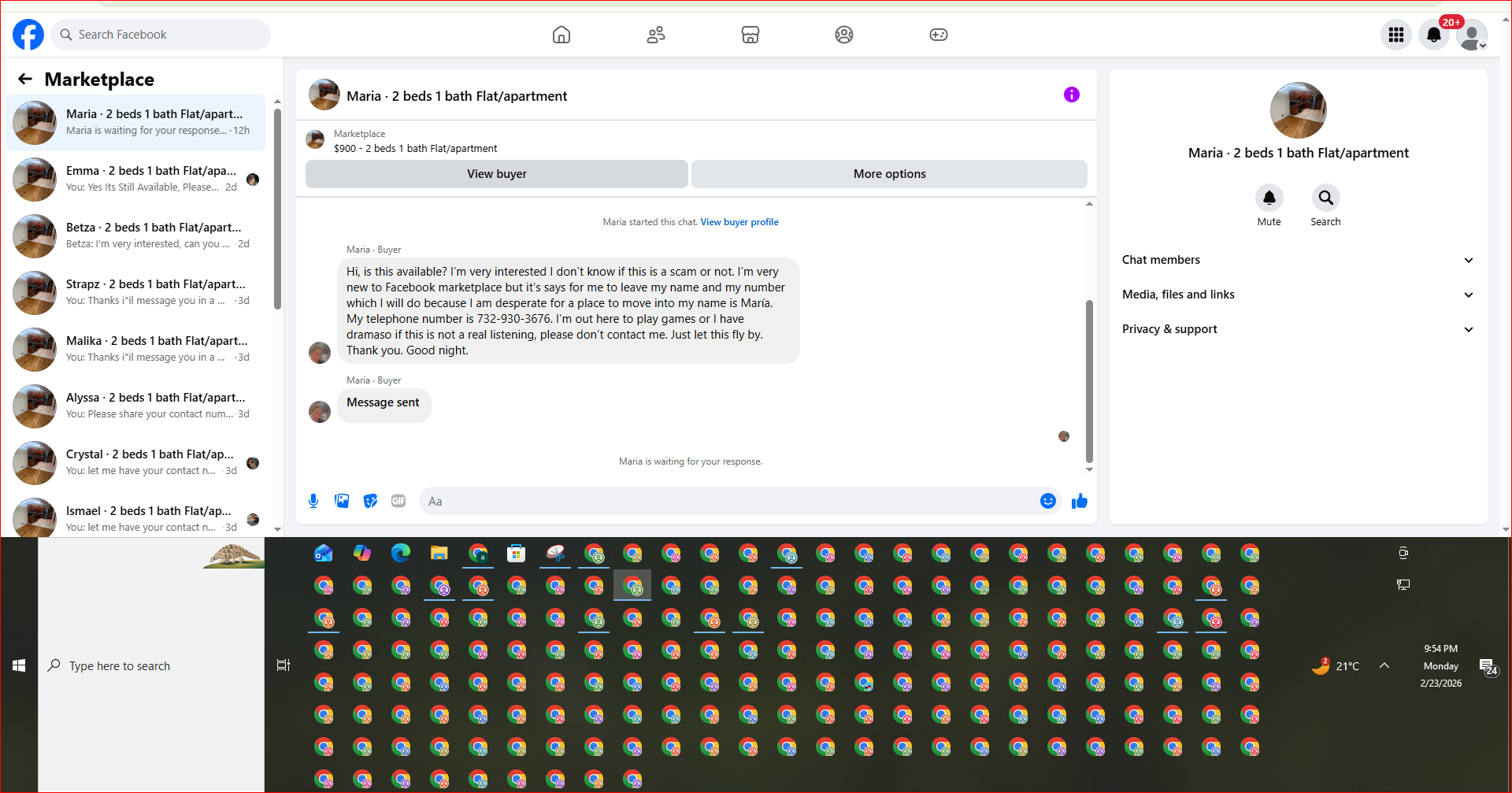This screenshot has width=1512, height=793.
Task: Click the back arrow beside Marketplace
Action: [25, 79]
